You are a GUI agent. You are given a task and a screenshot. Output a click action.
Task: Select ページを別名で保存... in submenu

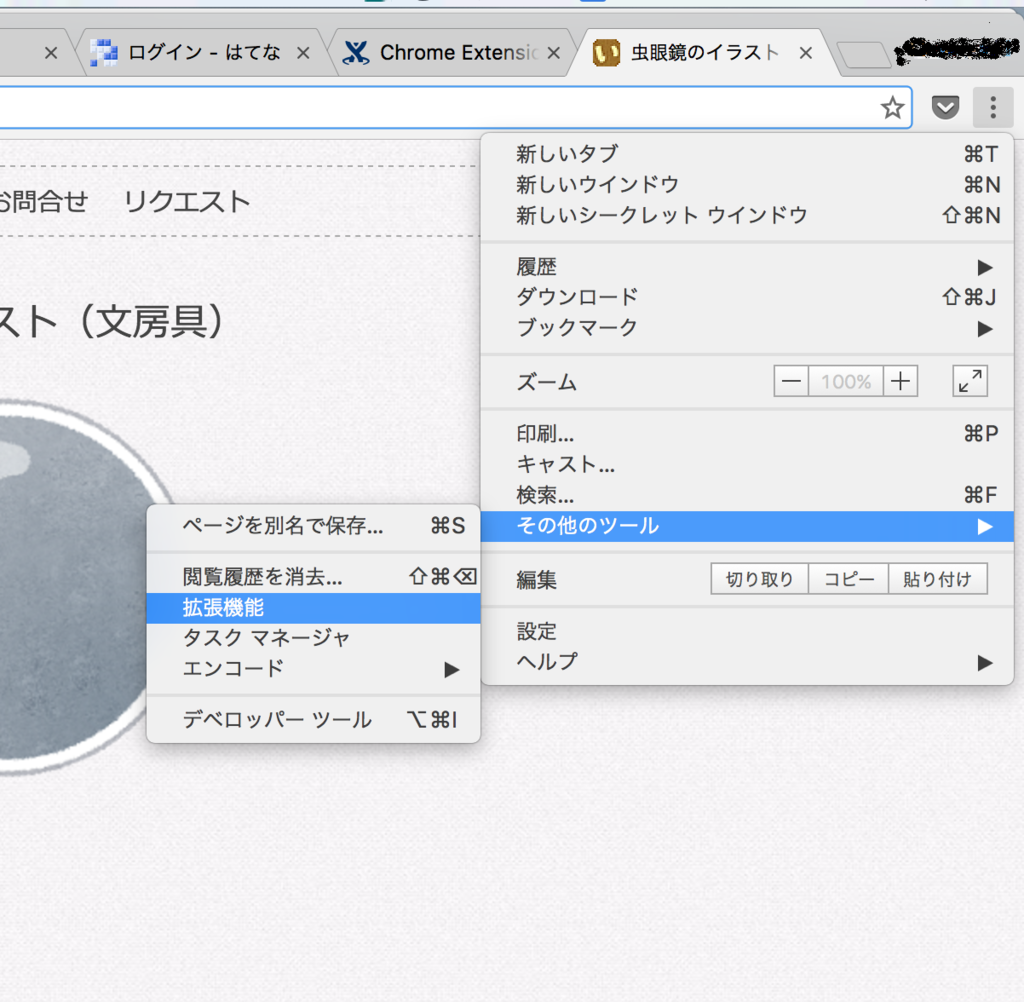pyautogui.click(x=313, y=526)
